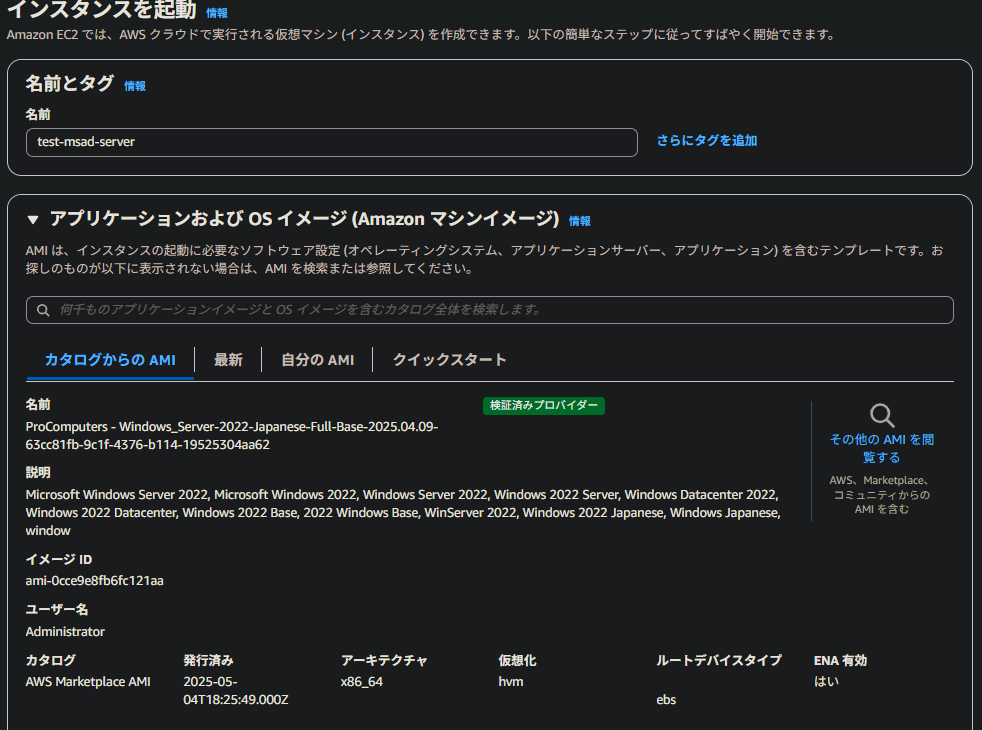
Task: Click the さらにタグを追加 link
Action: click(706, 140)
